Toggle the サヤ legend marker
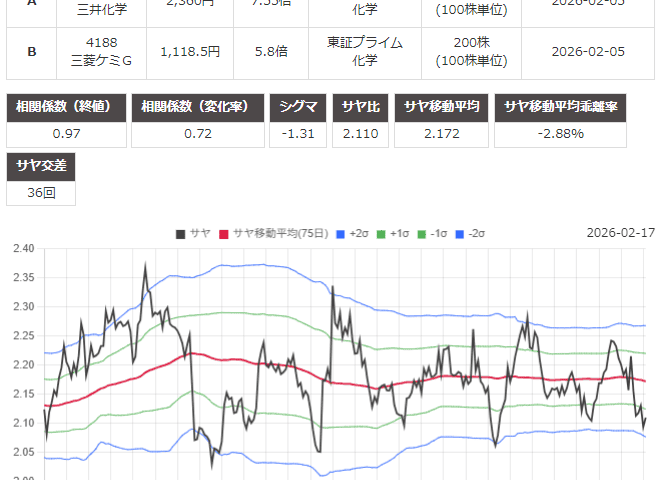 point(180,233)
